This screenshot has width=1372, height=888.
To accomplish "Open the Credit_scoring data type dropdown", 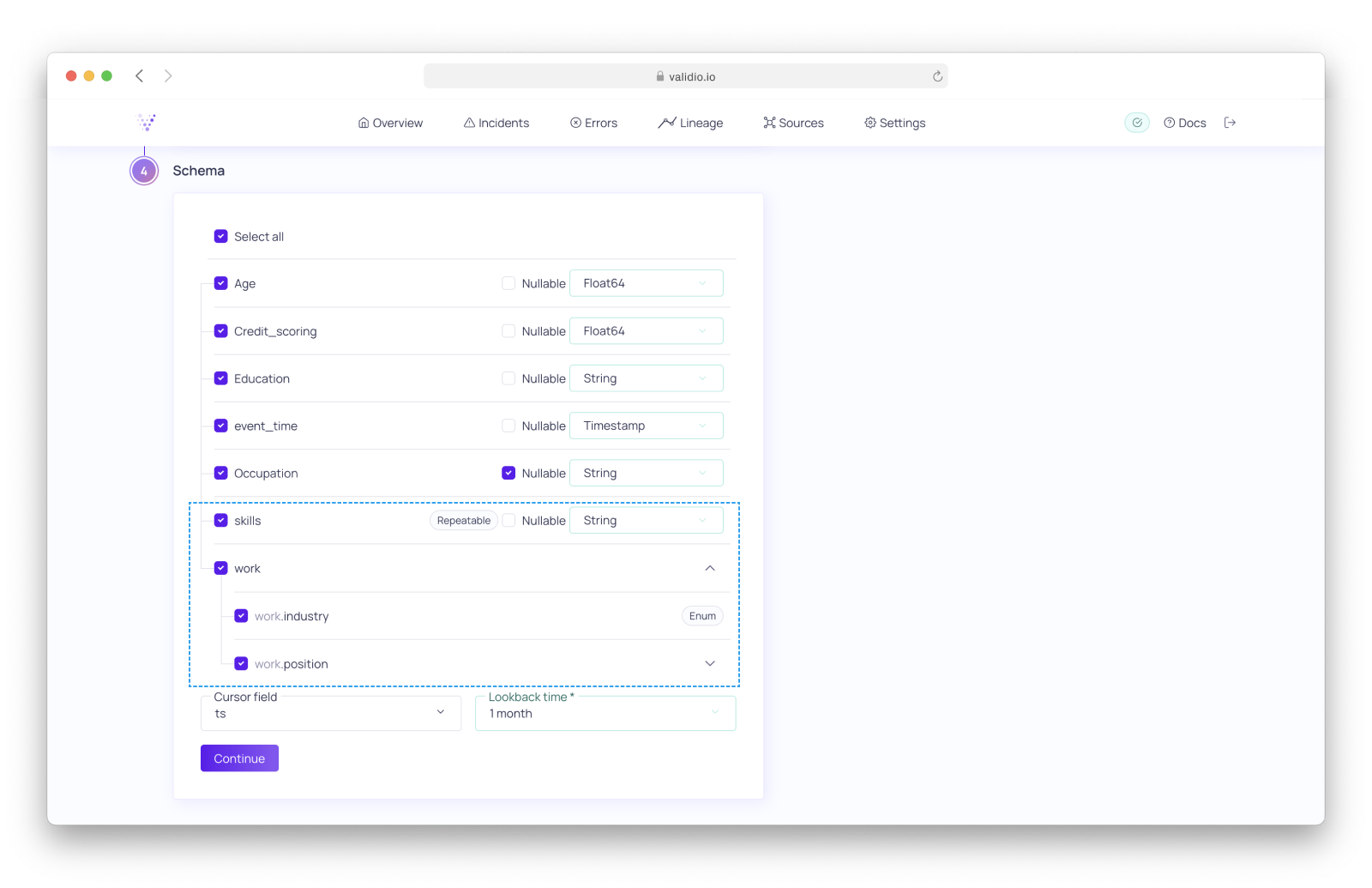I will 647,331.
